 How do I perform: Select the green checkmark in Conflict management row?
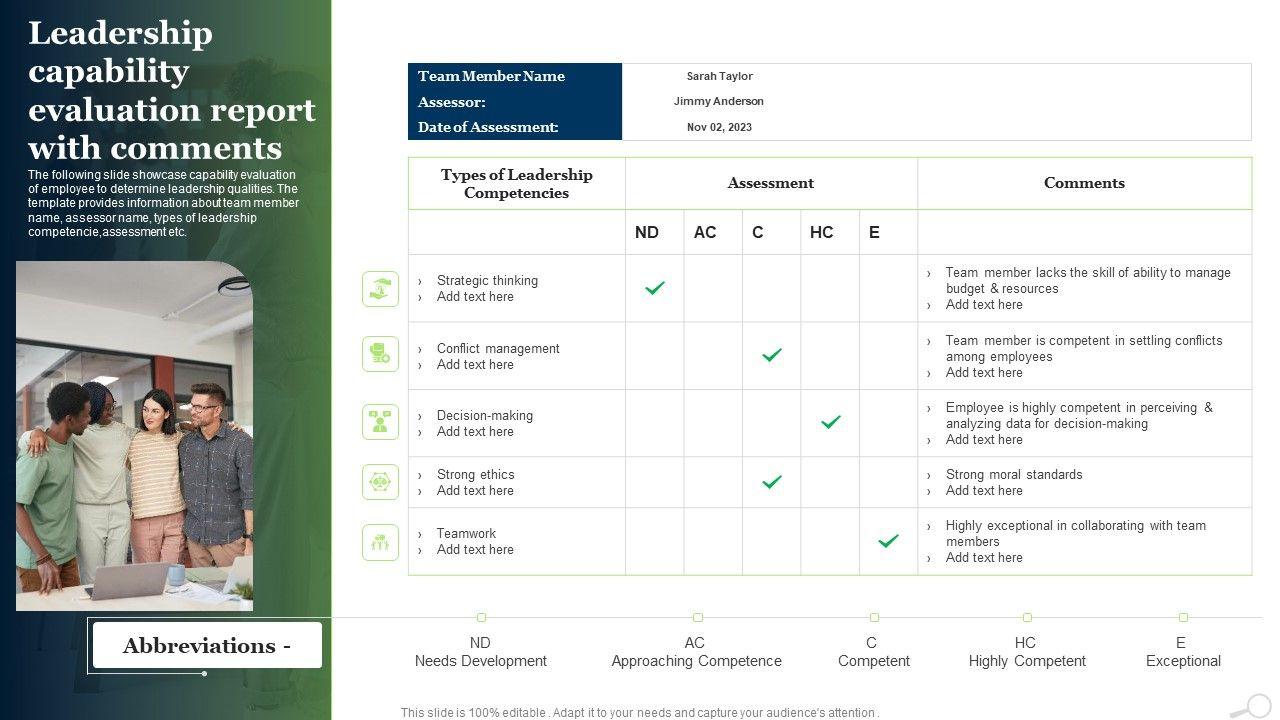pyautogui.click(x=772, y=355)
